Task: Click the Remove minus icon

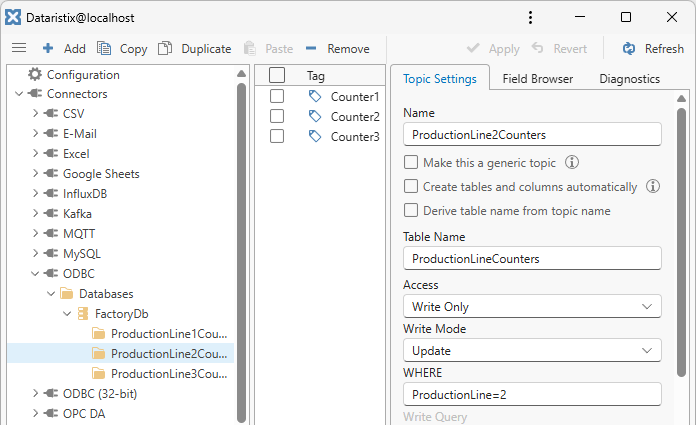Action: click(x=311, y=48)
